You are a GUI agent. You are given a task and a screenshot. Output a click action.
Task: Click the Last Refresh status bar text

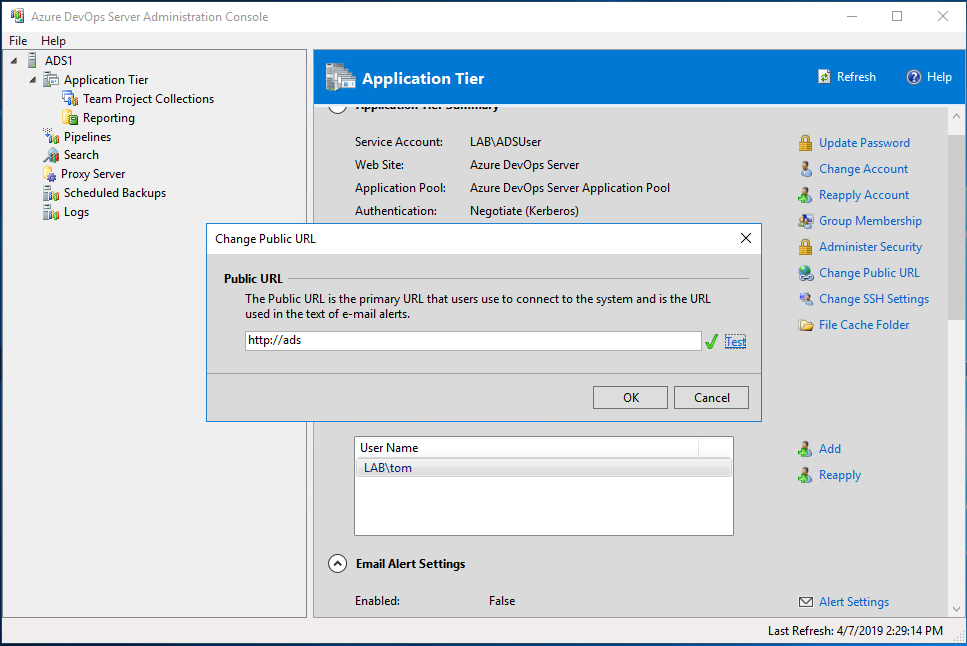pos(855,631)
